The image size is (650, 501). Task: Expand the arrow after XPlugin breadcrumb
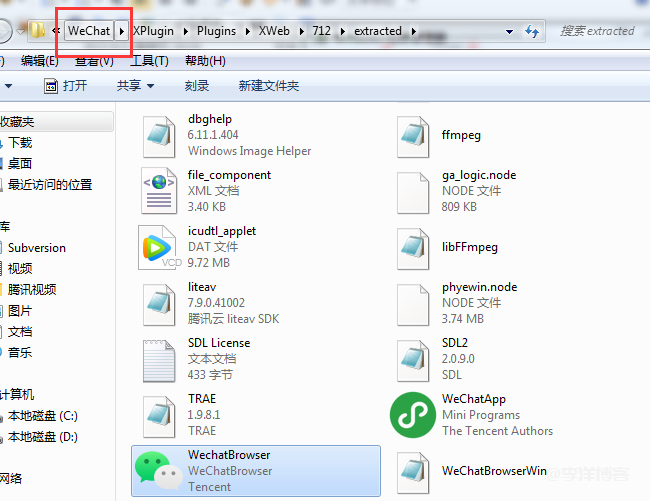184,31
